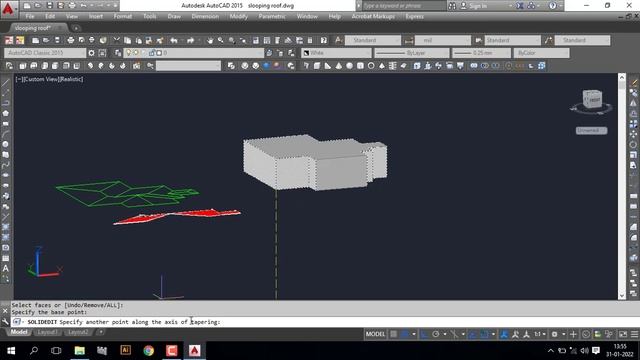This screenshot has width=640, height=360.
Task: Click the Cone modeling tool icon
Action: coord(339,66)
